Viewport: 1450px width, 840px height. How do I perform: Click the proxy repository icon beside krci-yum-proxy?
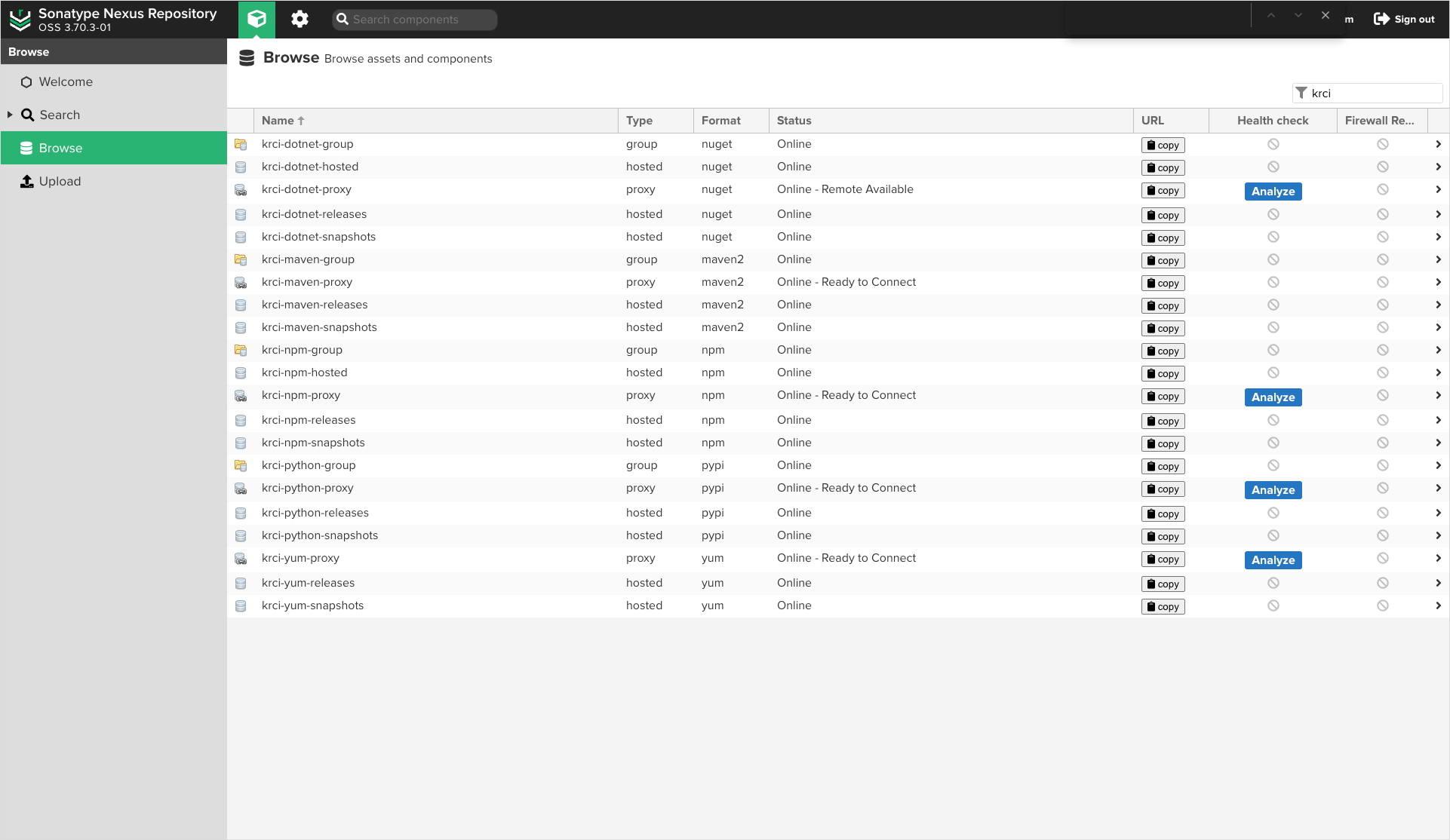click(241, 559)
